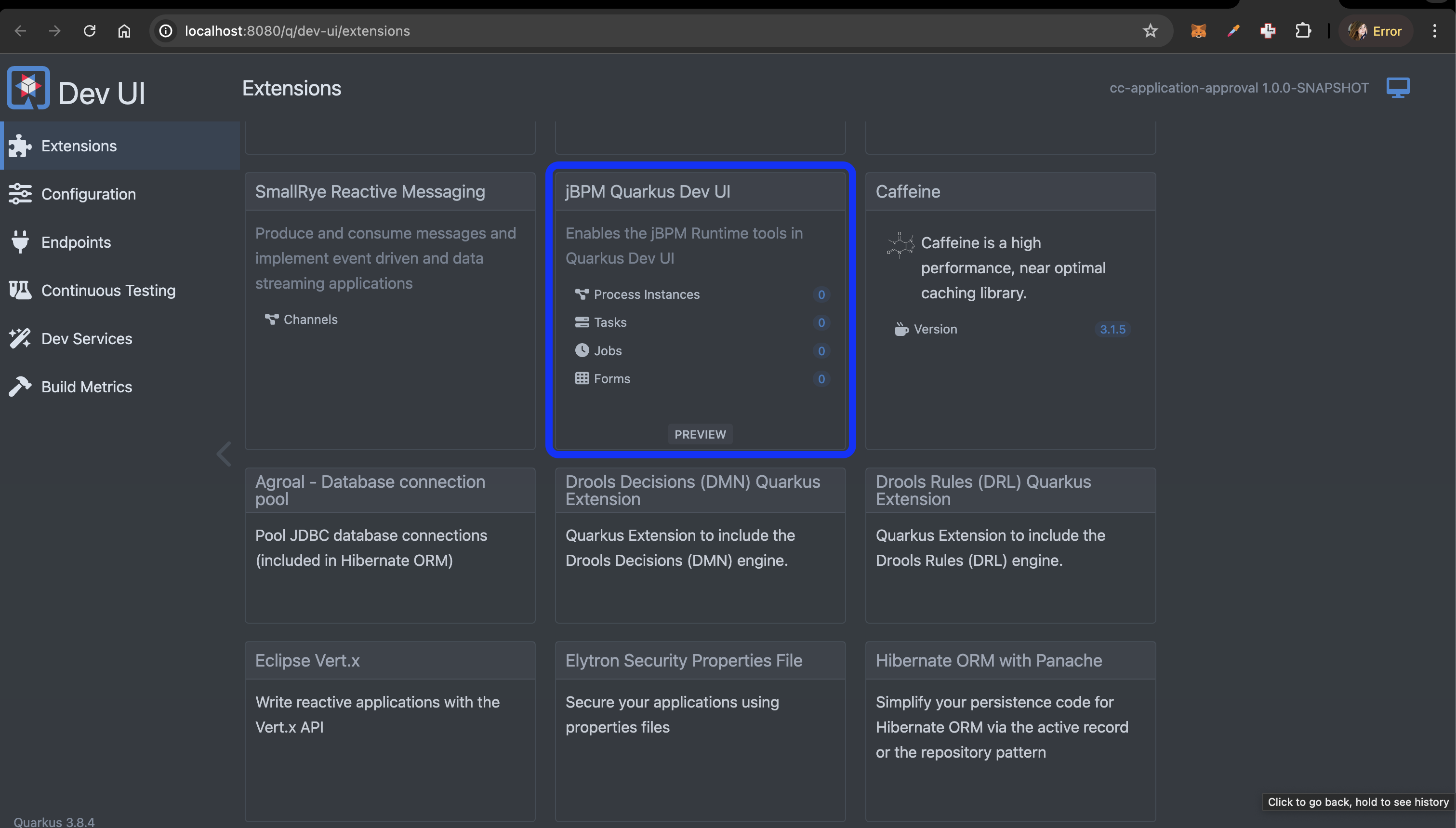Screen dimensions: 1456x828
Task: Click the Hibernate ORM with Panache title
Action: tap(989, 660)
